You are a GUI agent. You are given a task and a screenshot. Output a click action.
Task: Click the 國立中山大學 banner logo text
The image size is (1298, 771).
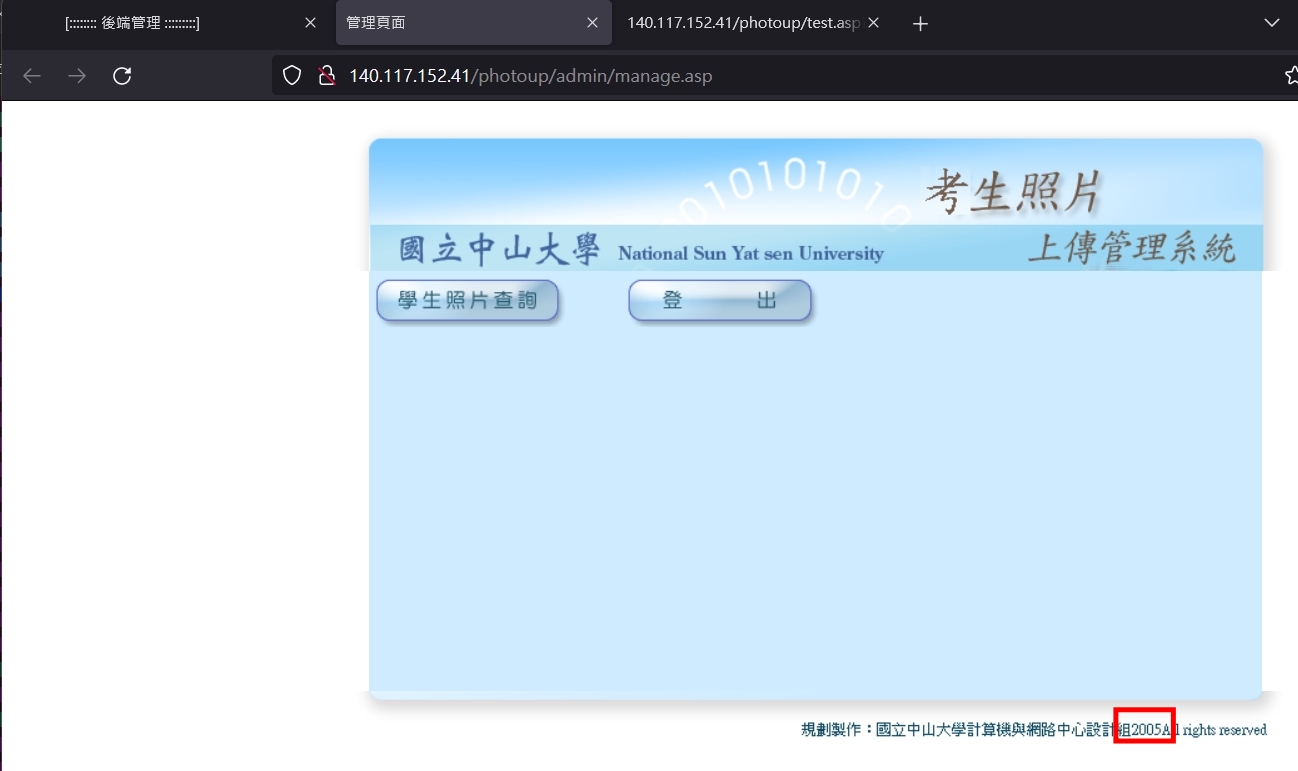[499, 250]
